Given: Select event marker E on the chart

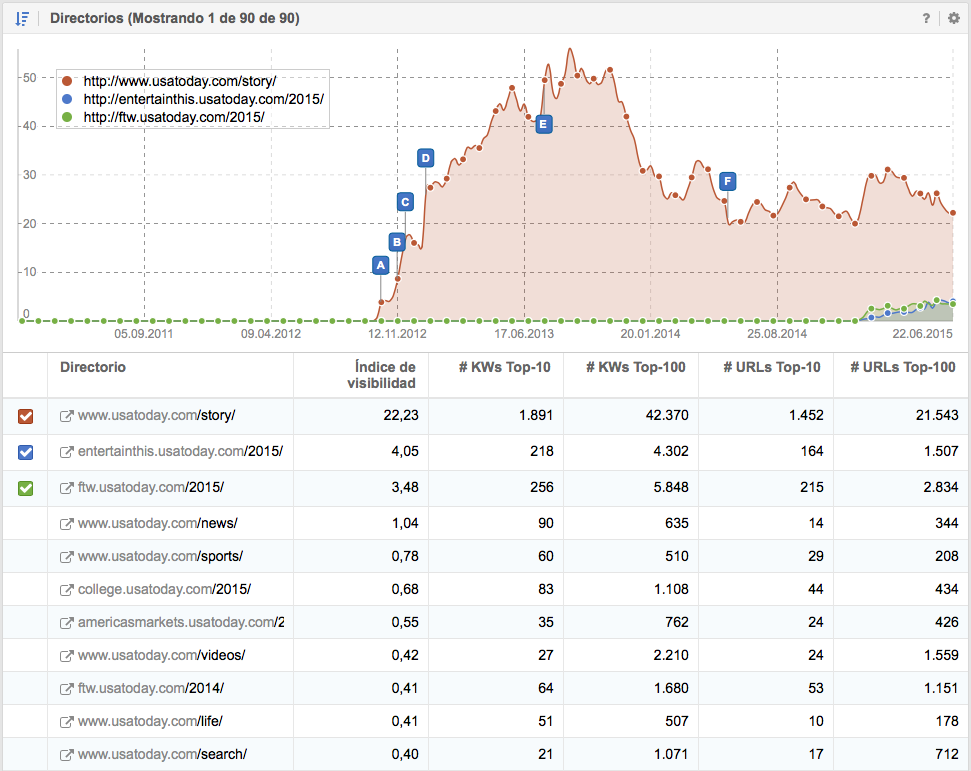Looking at the screenshot, I should 543,124.
